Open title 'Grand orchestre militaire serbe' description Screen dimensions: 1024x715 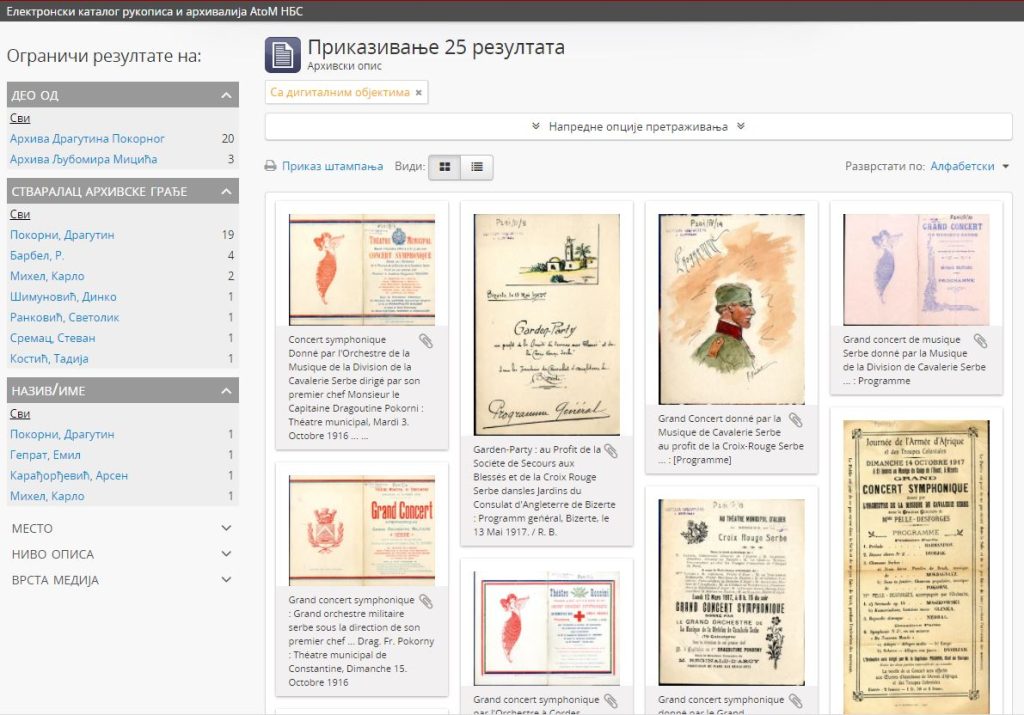[x=361, y=641]
